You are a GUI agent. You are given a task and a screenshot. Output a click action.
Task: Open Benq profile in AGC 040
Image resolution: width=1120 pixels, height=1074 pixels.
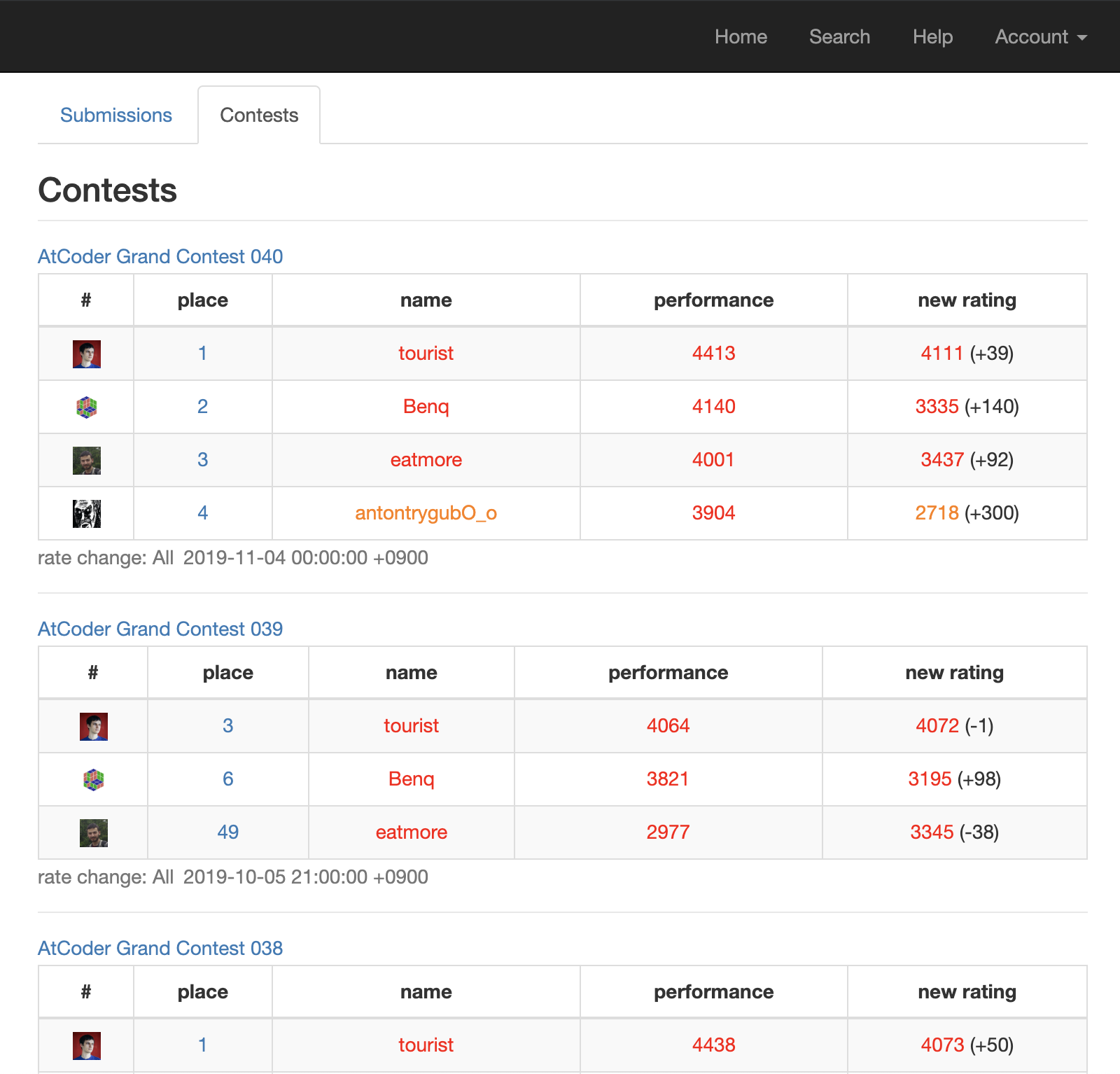pos(426,406)
